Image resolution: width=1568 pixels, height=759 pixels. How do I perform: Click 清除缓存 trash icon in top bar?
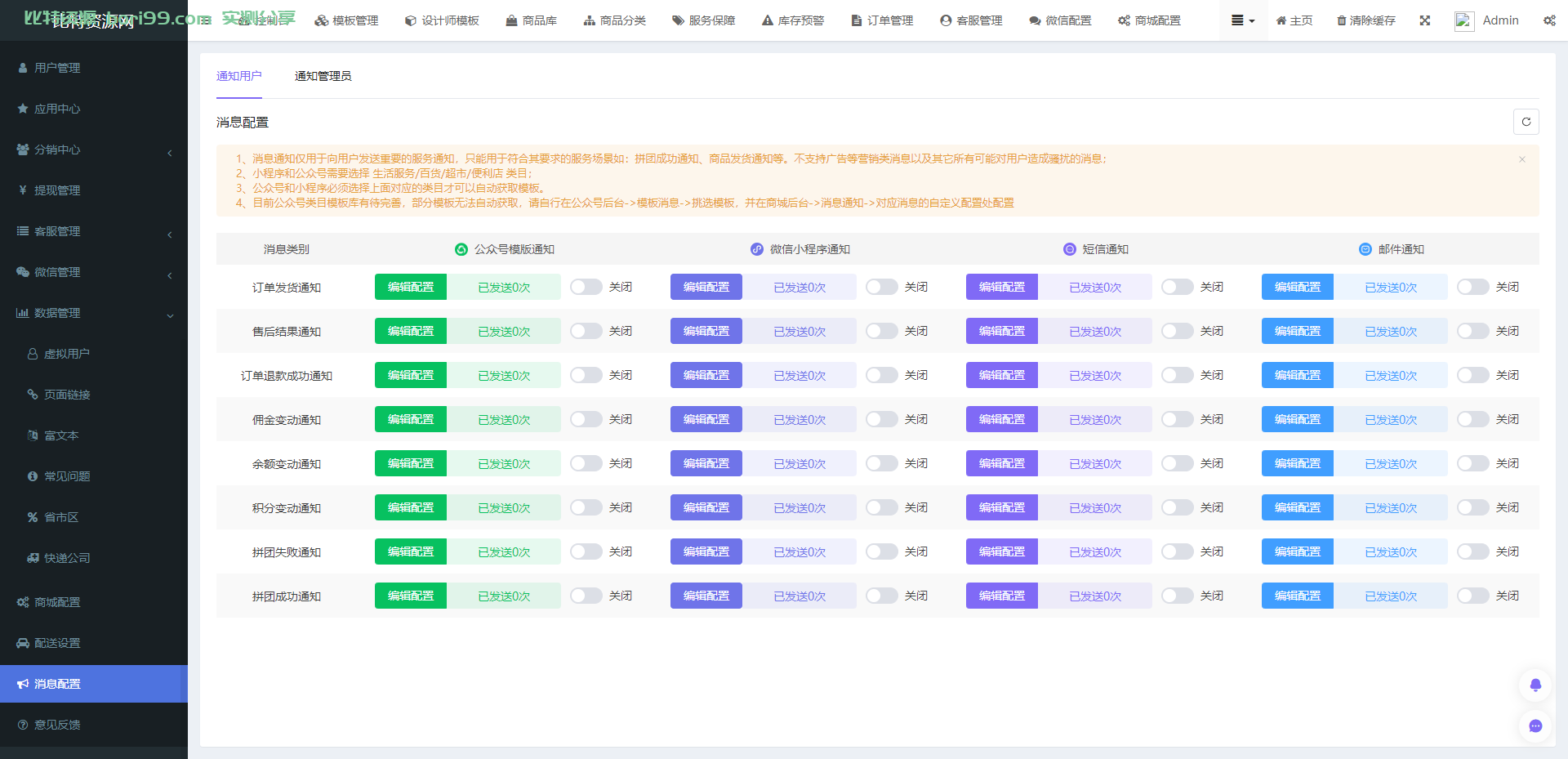pos(1341,20)
